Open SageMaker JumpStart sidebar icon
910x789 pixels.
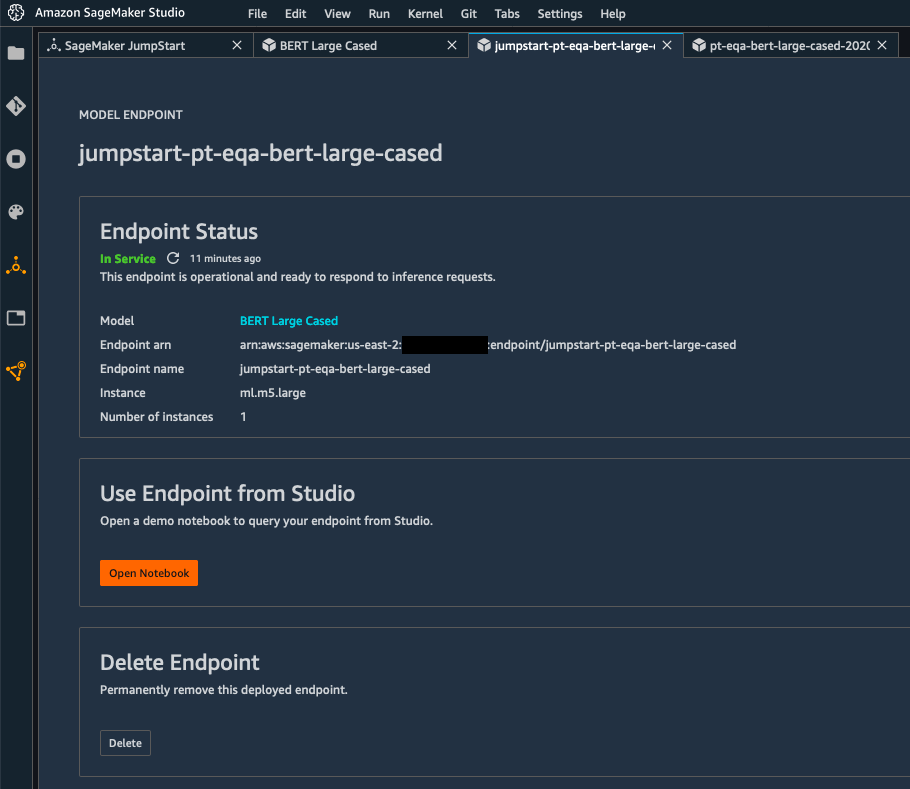16,371
